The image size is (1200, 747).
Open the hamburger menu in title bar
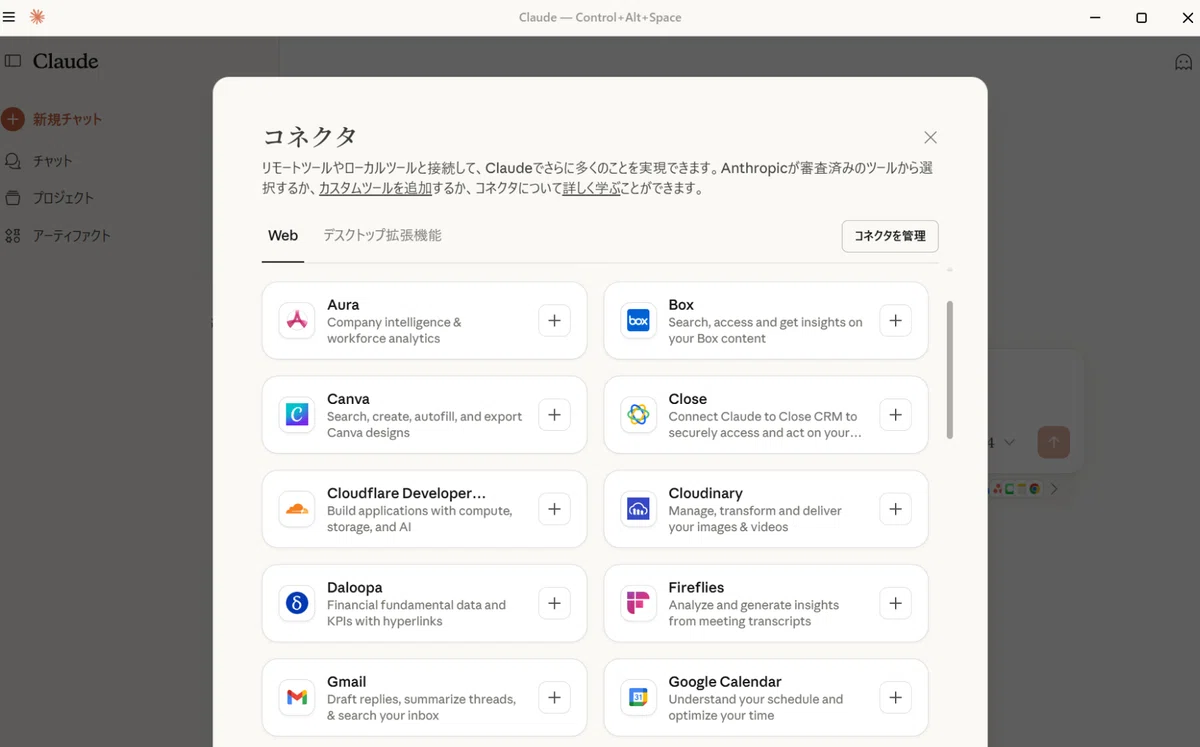[9, 17]
